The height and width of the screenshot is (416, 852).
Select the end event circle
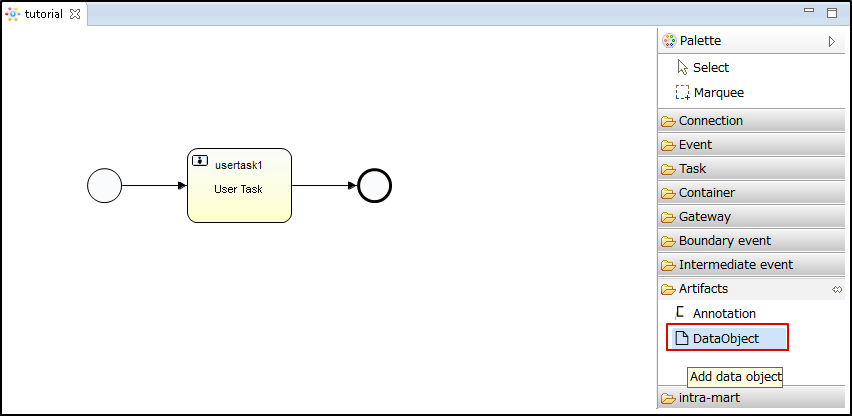coord(374,186)
